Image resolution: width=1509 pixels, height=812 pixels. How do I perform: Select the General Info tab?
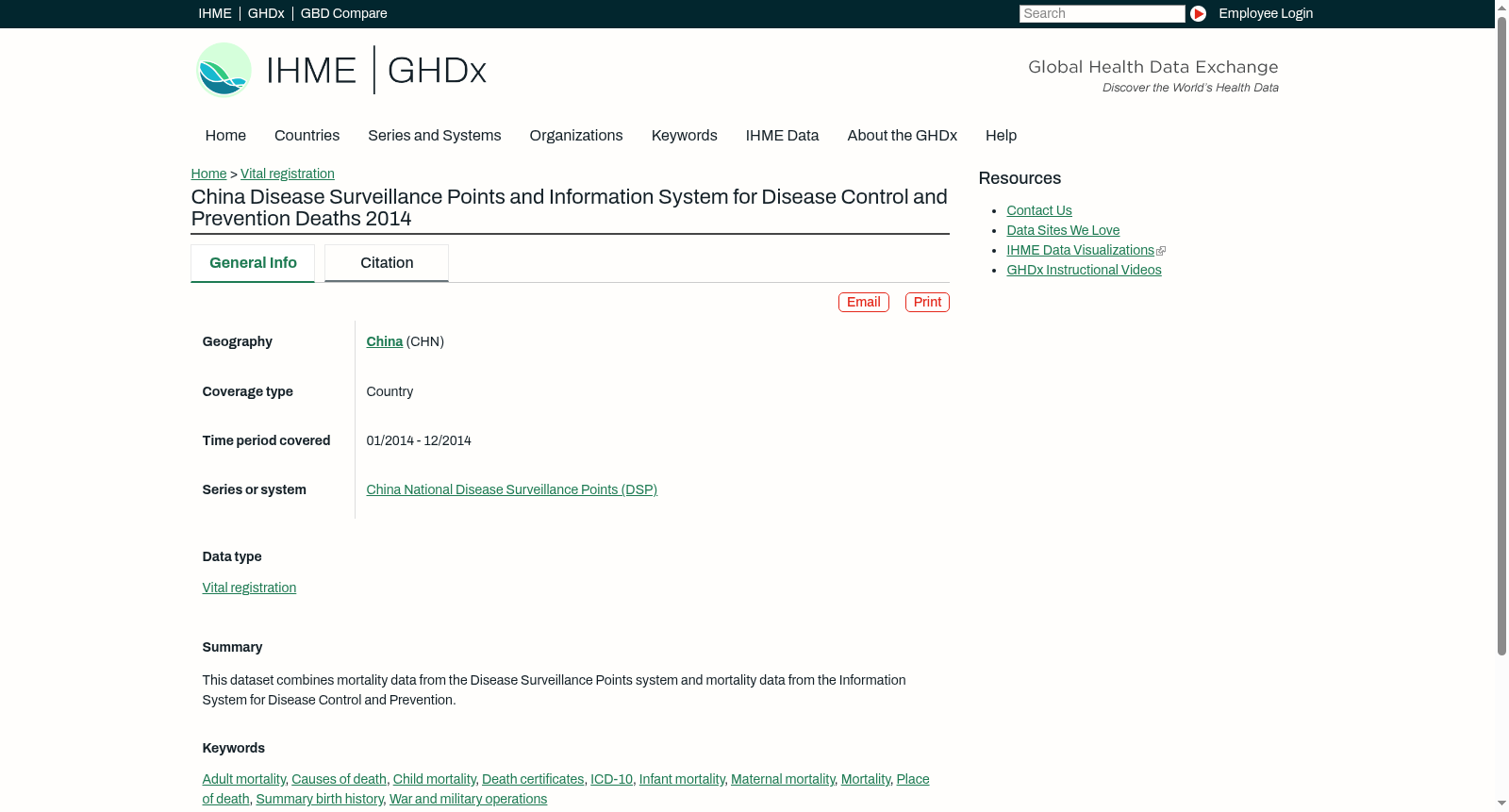(x=253, y=263)
